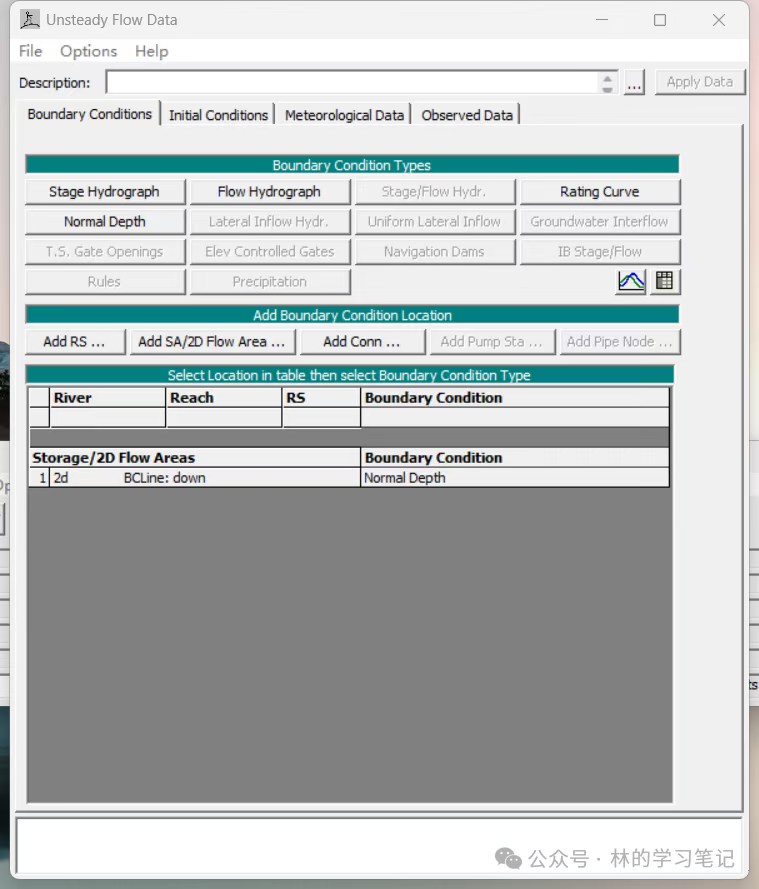The height and width of the screenshot is (889, 759).
Task: Click the plot boundary condition graph icon
Action: 631,282
